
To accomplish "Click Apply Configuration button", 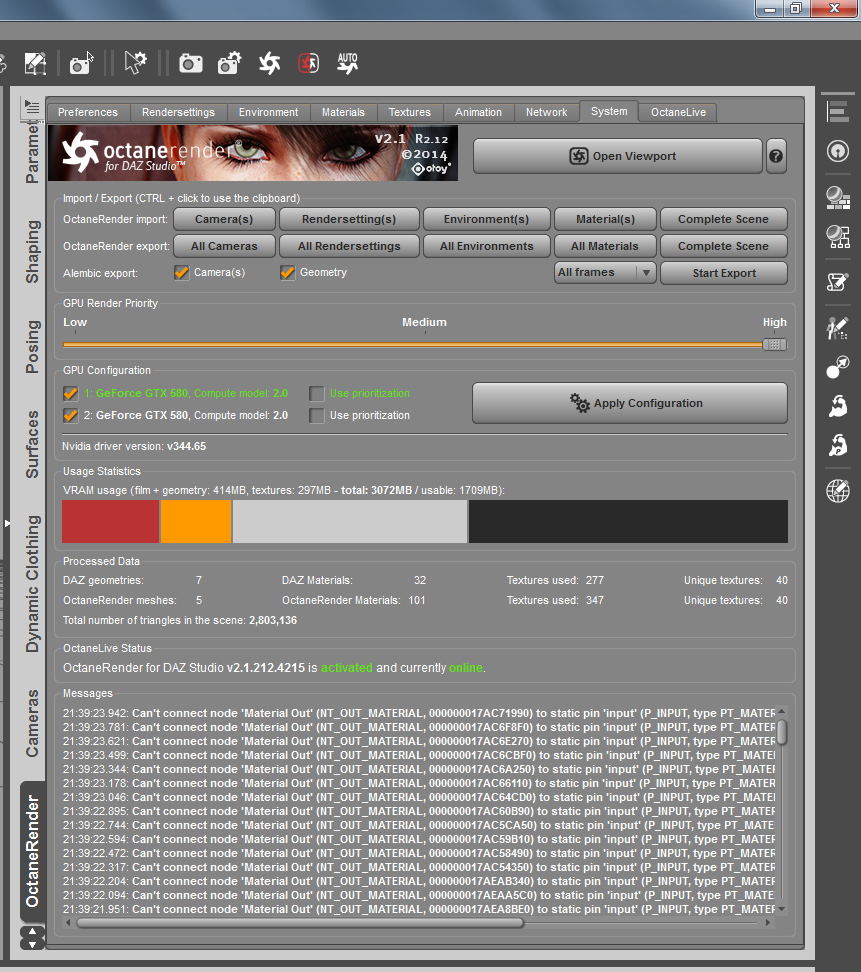I will [630, 403].
